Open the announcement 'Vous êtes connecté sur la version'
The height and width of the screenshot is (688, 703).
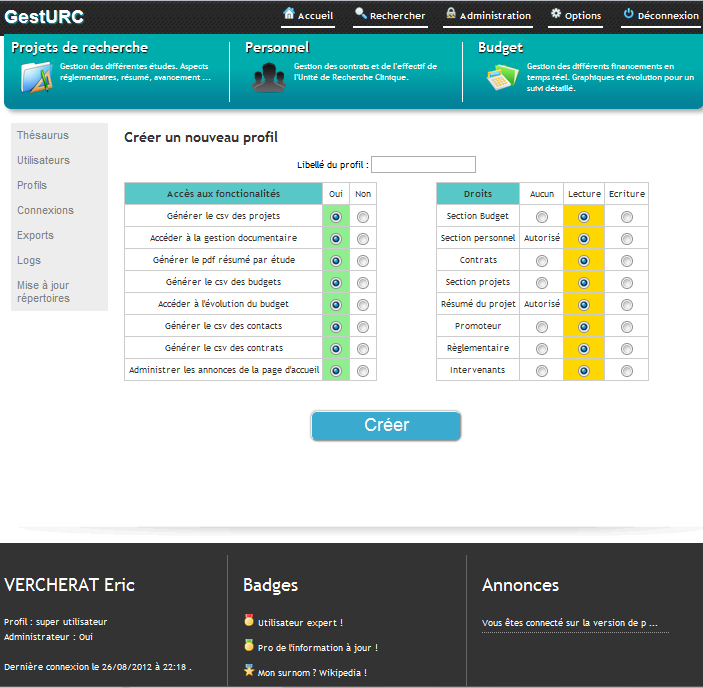pos(569,623)
